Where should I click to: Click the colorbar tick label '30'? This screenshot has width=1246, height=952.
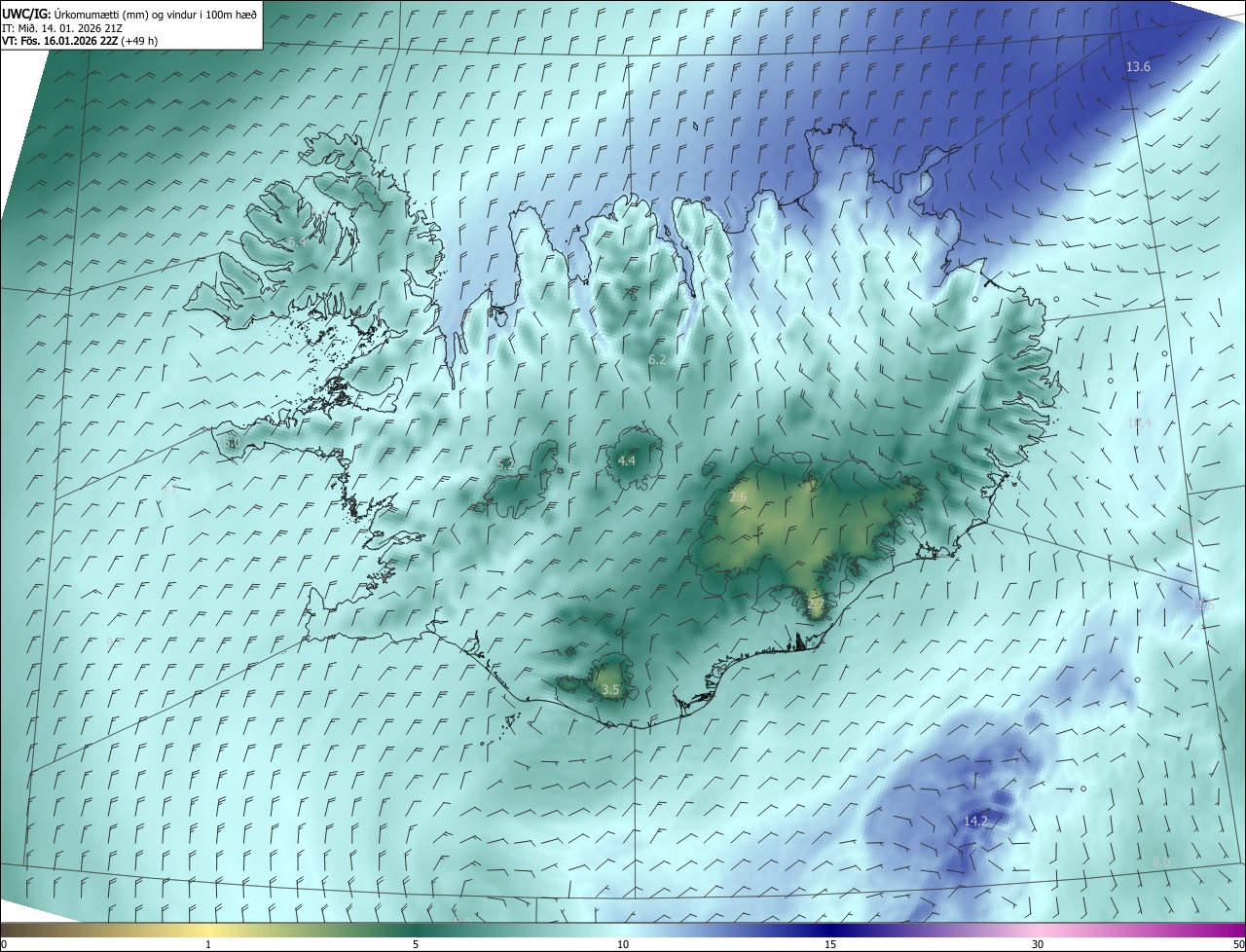coord(1038,945)
